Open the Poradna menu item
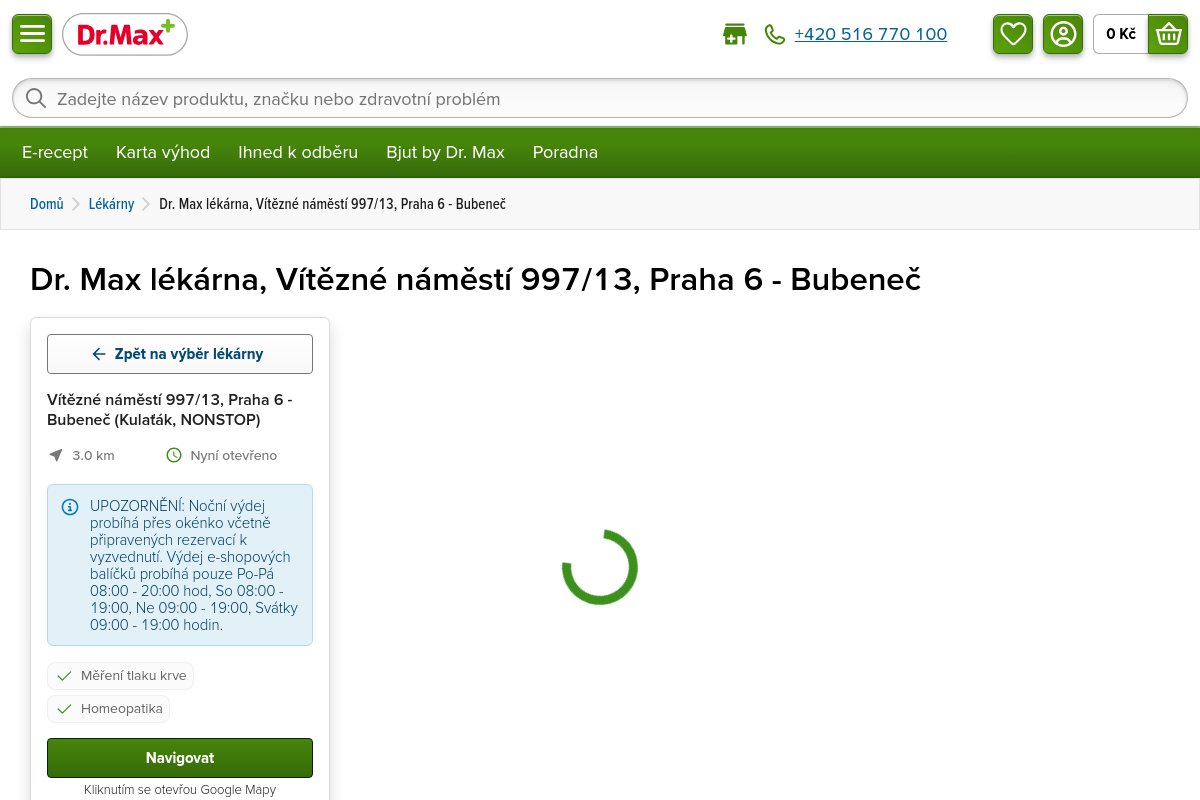The height and width of the screenshot is (800, 1200). pyautogui.click(x=565, y=152)
